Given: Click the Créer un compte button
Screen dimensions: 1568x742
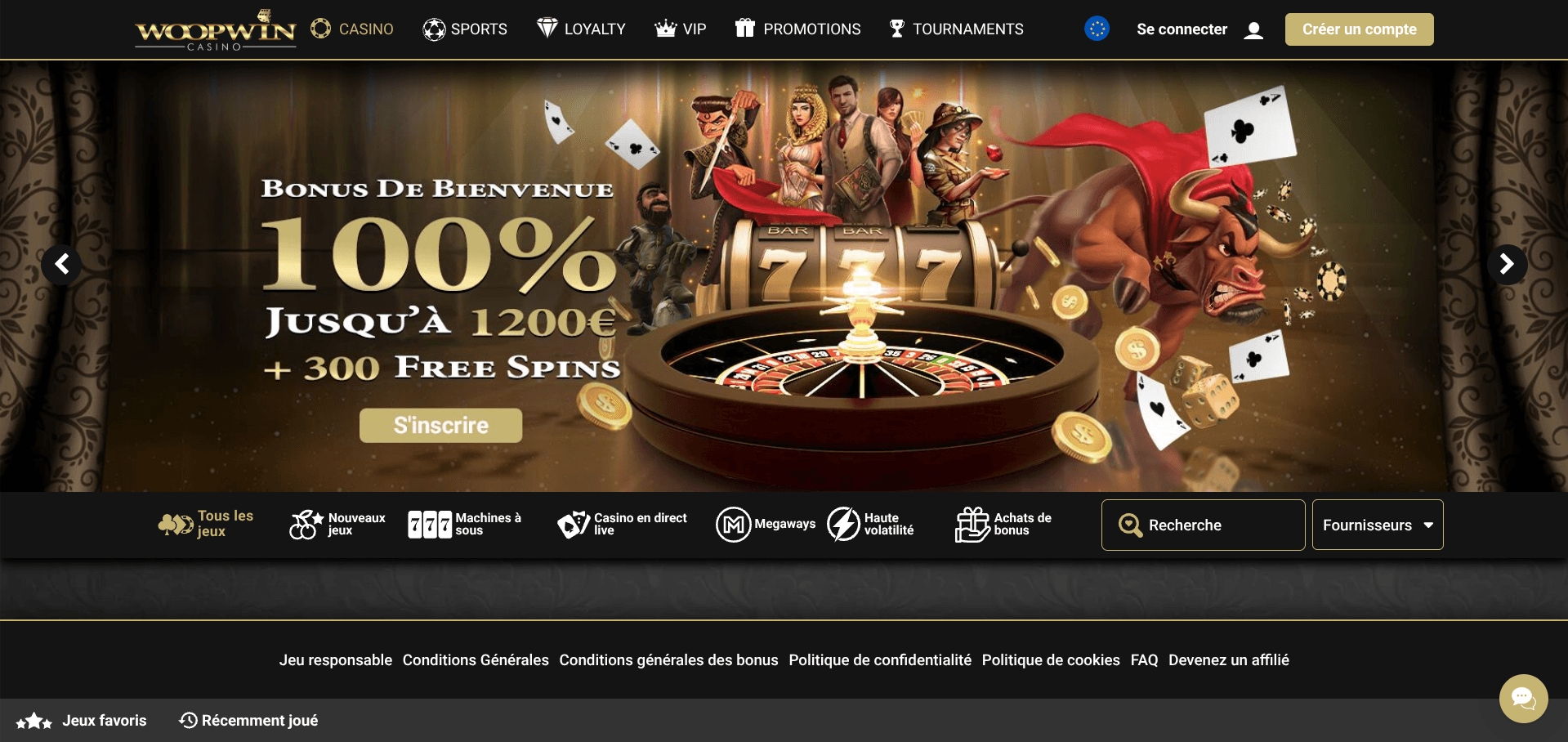Looking at the screenshot, I should (x=1359, y=29).
